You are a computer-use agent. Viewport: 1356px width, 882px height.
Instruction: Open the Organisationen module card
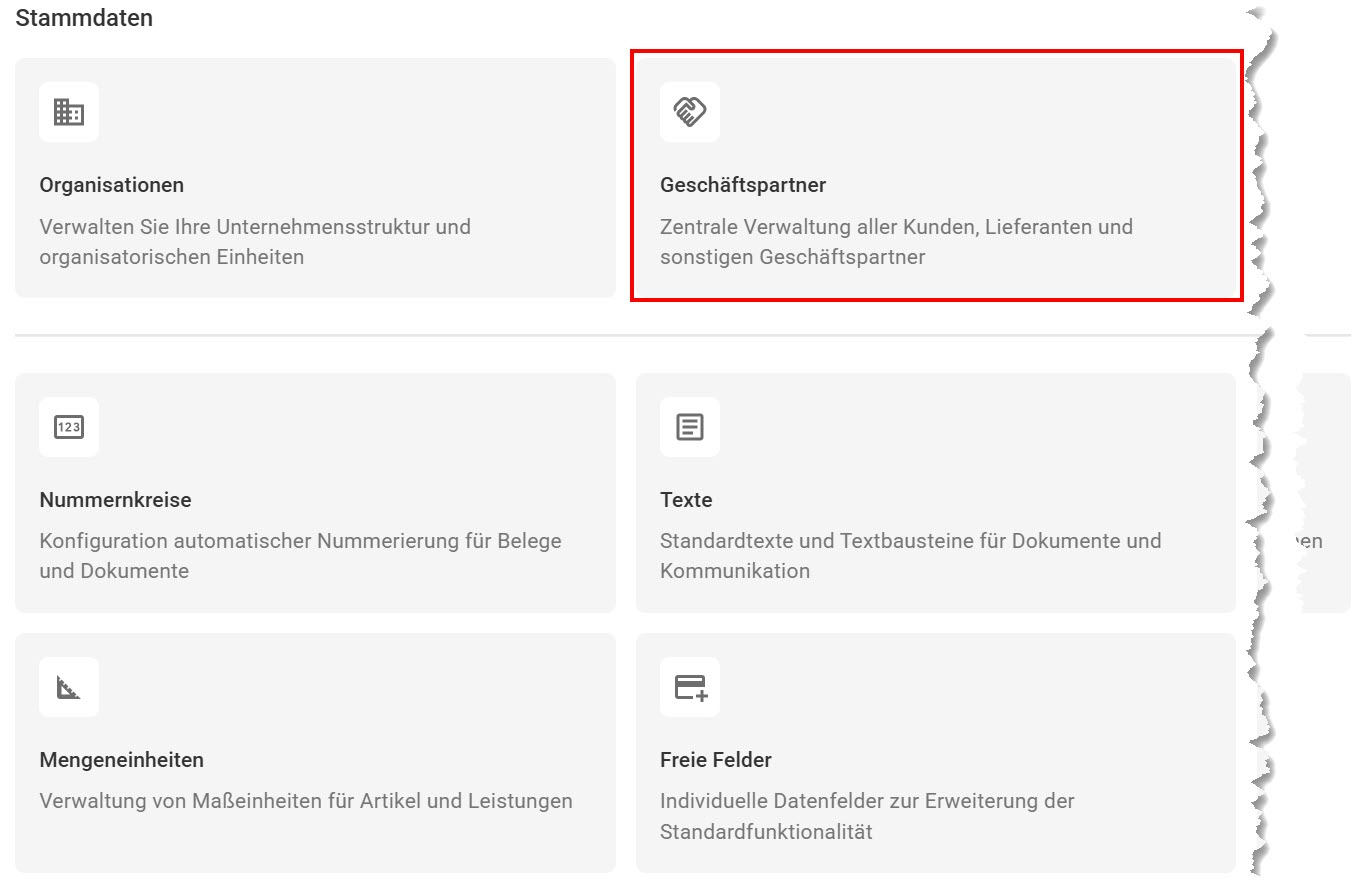coord(316,176)
